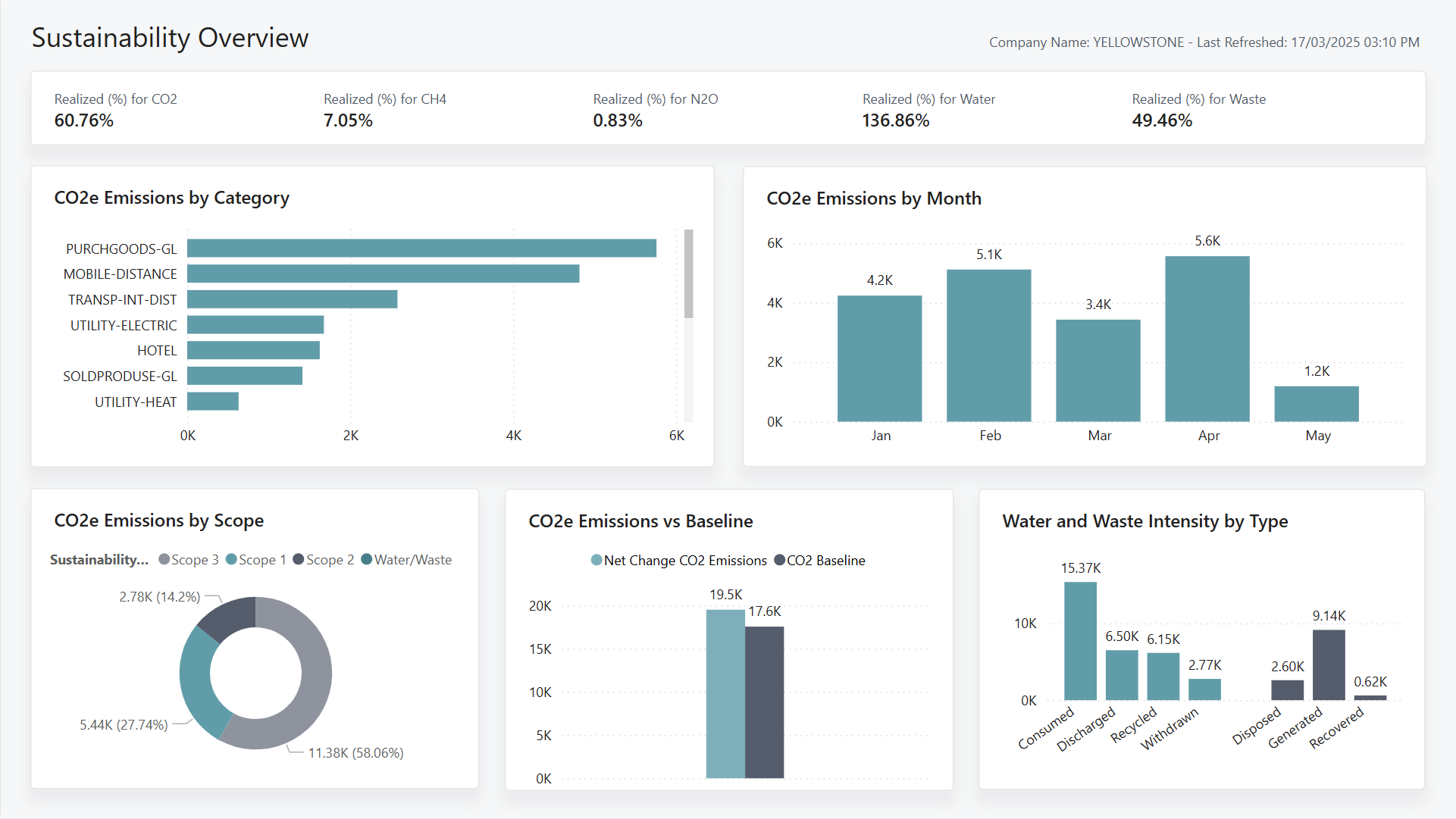
Task: Click the MOBILE-DISTANCE emissions bar
Action: [383, 274]
